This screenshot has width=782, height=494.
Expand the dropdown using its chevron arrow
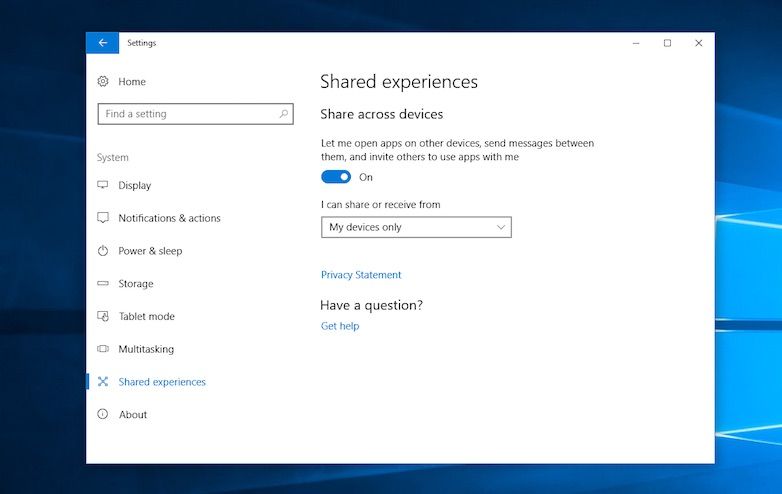pos(501,227)
